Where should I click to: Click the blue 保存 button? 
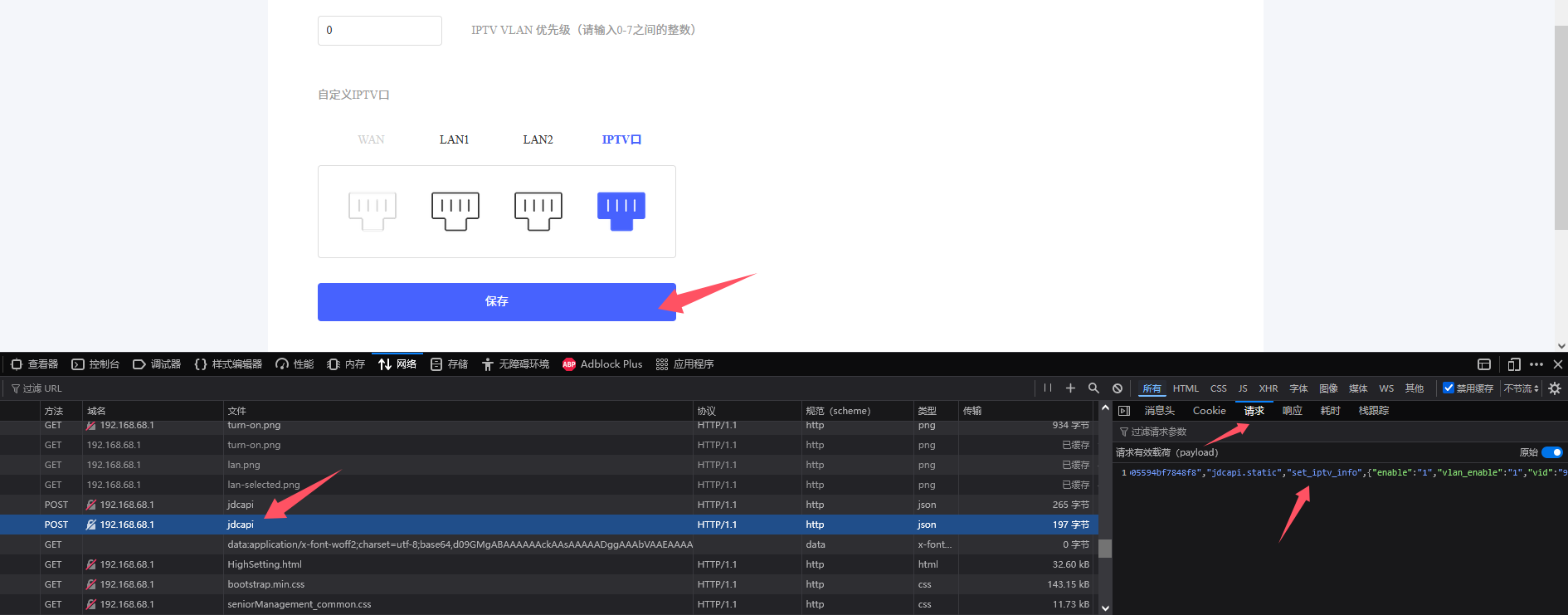(x=497, y=302)
